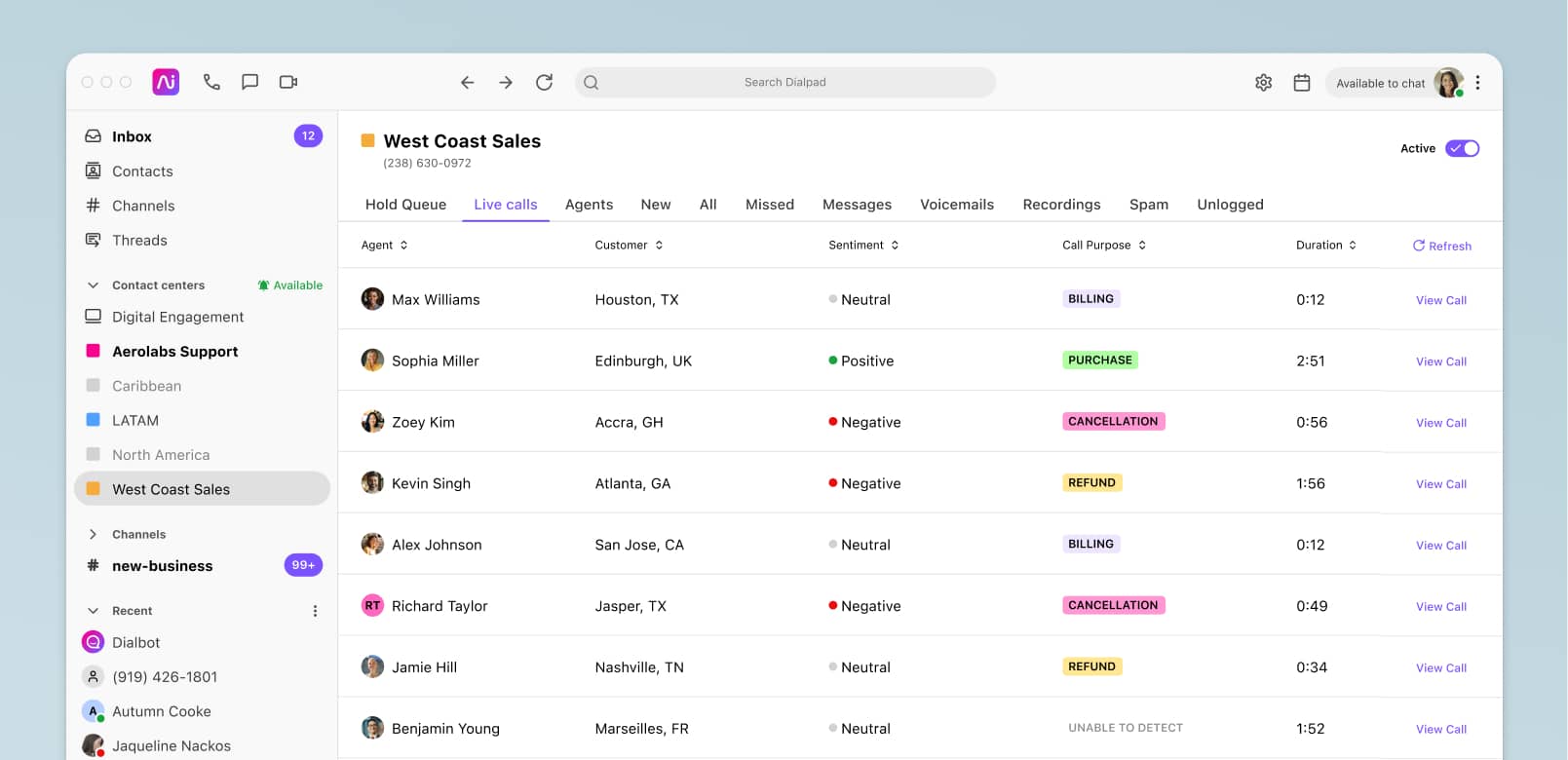
Task: Open the three-dot menu beside Recent
Action: pos(315,611)
